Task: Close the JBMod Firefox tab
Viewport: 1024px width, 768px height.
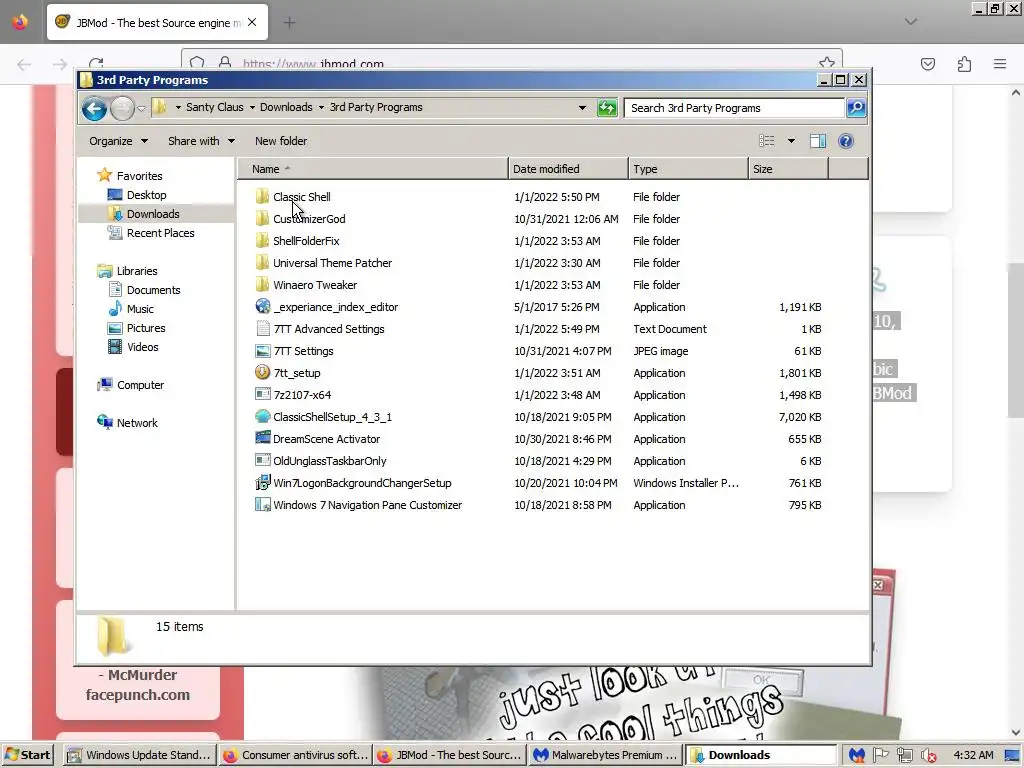Action: 252,22
